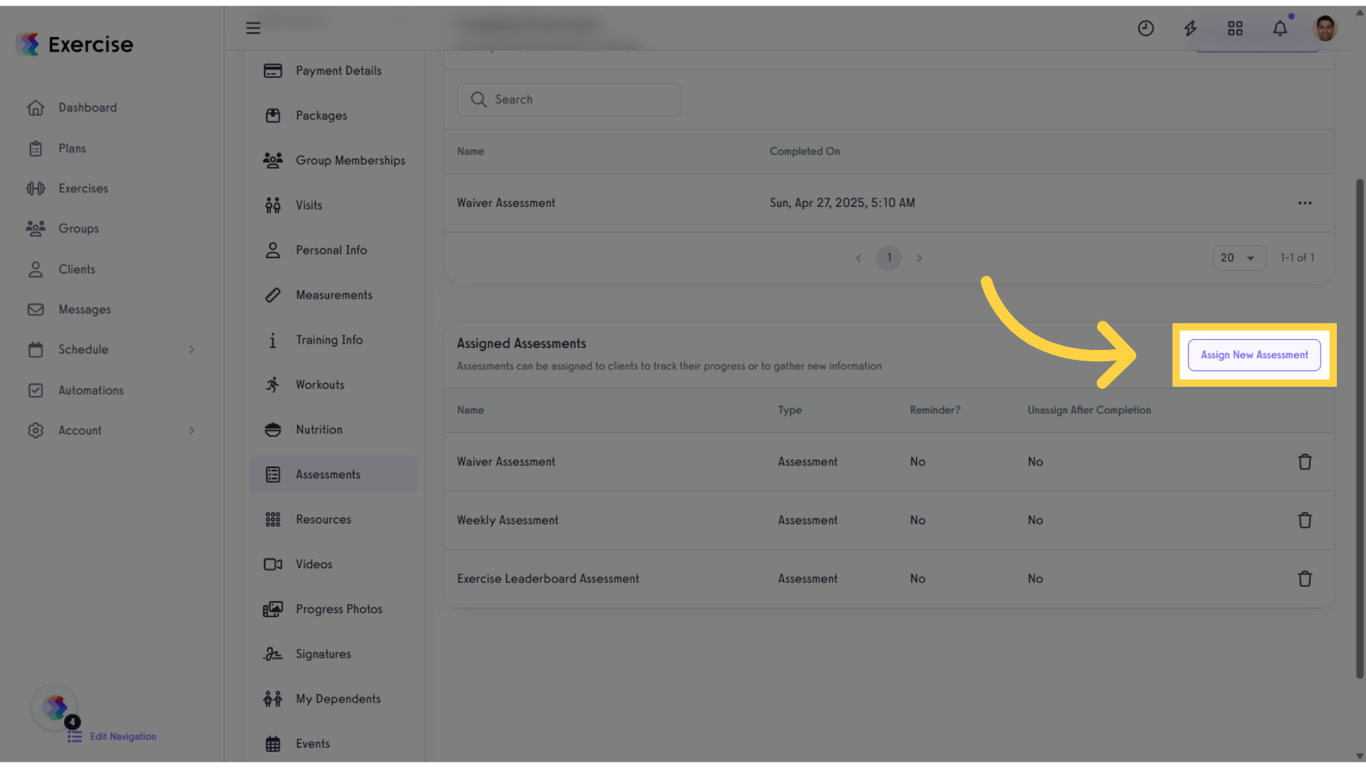Open the quick actions lightning bolt icon
This screenshot has width=1366, height=768.
[1190, 28]
